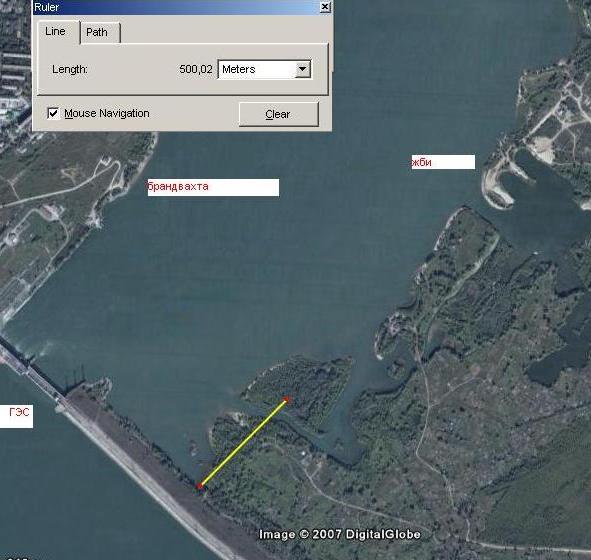Click the Ruler title bar
The width and height of the screenshot is (591, 560).
point(182,7)
